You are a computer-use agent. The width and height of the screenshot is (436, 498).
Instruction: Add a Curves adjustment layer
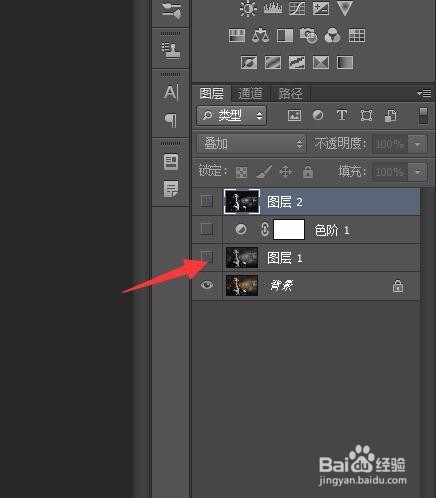click(297, 8)
